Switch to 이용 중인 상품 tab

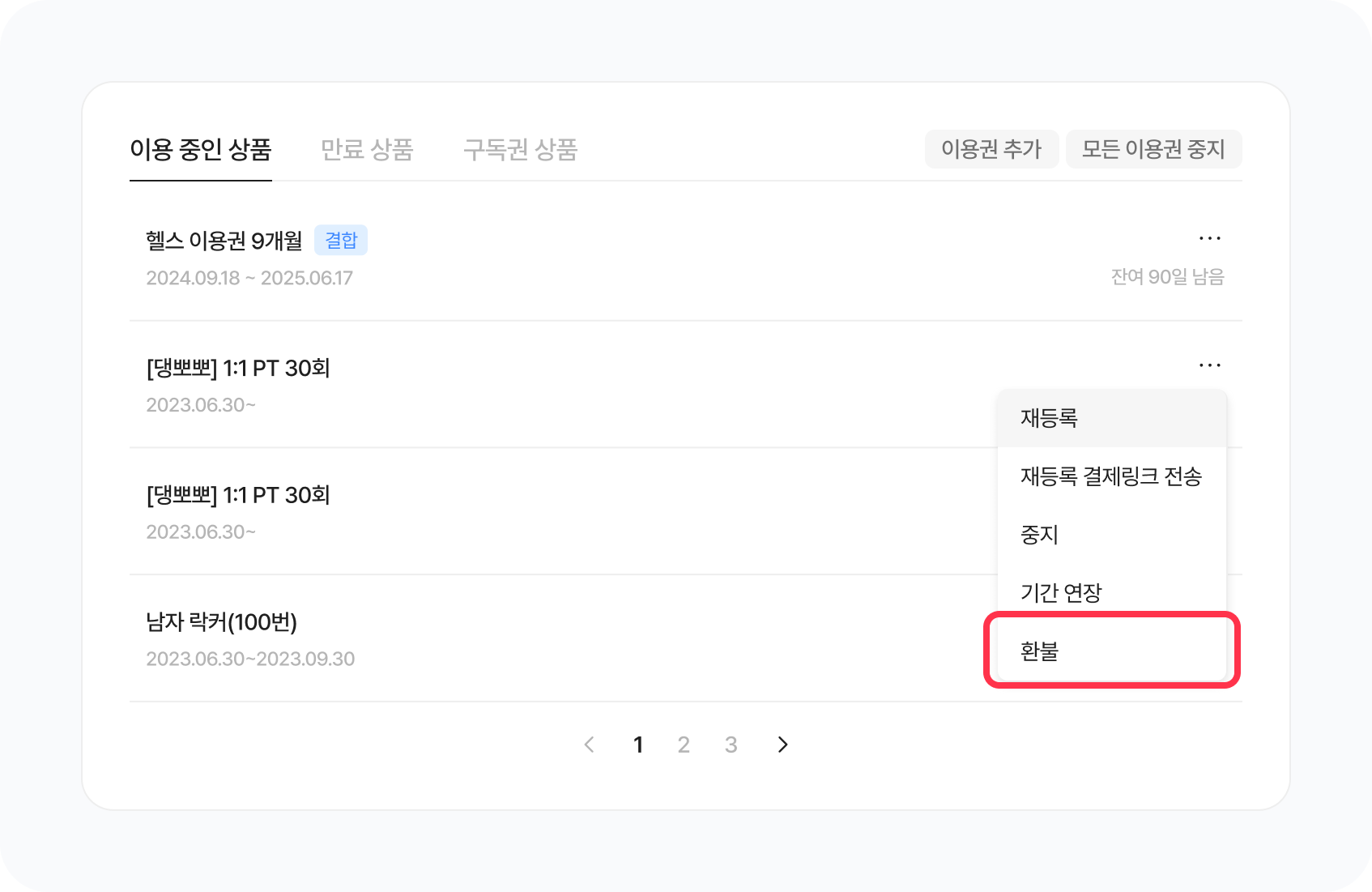(x=200, y=150)
